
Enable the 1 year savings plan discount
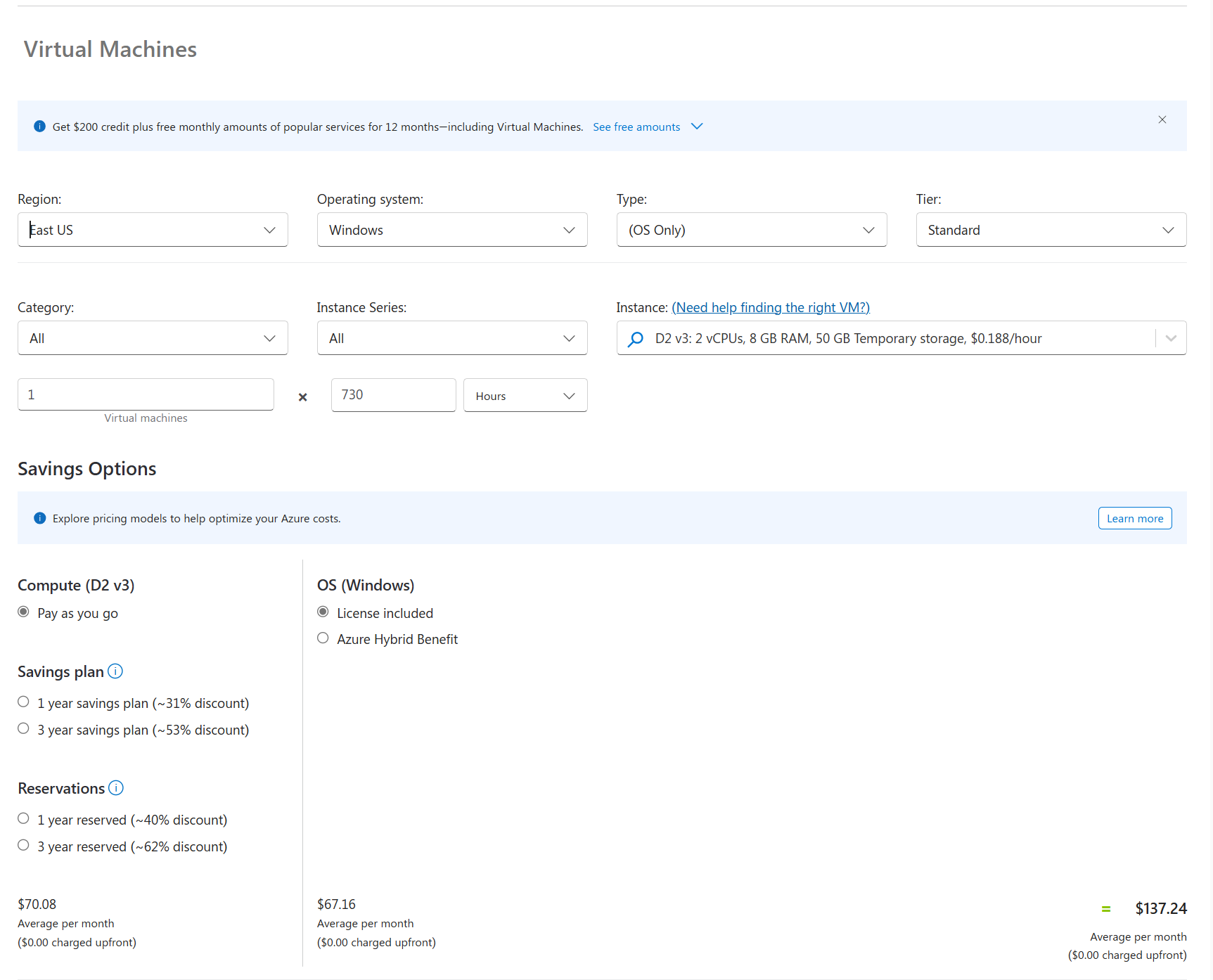pos(23,701)
